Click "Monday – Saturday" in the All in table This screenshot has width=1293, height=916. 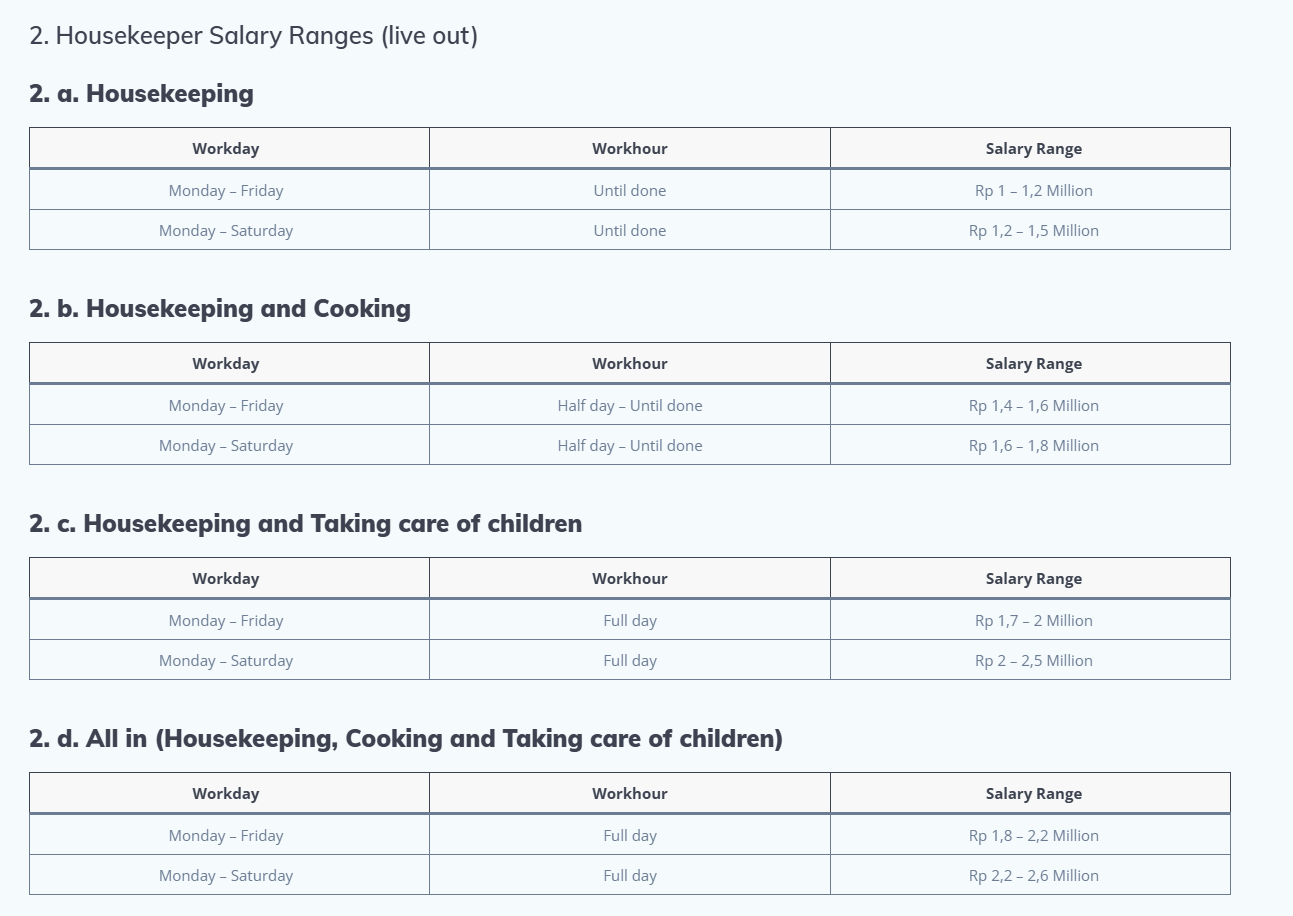(x=226, y=876)
